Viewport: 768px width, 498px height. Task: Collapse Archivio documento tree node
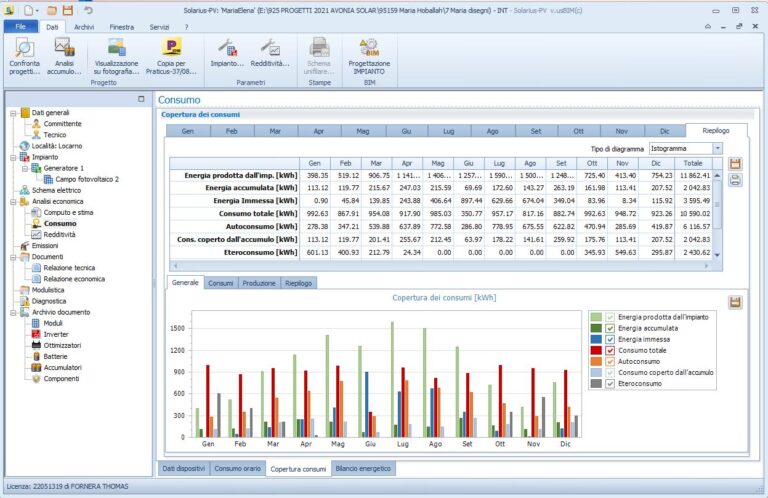coord(13,312)
